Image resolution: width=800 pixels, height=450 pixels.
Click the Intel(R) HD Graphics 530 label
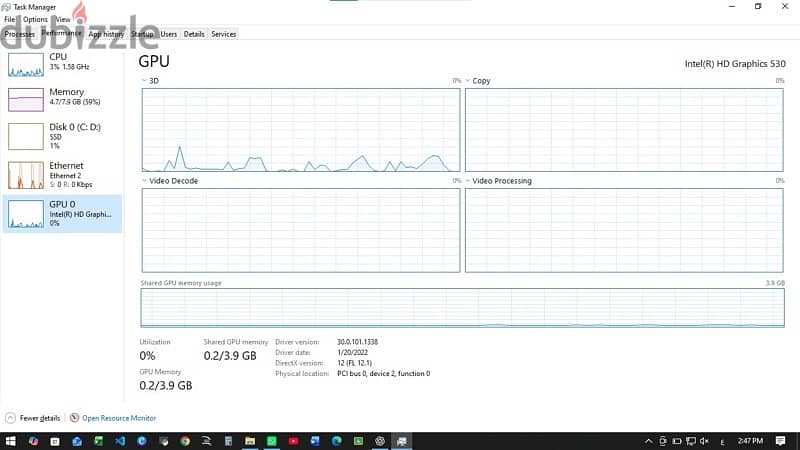735,64
